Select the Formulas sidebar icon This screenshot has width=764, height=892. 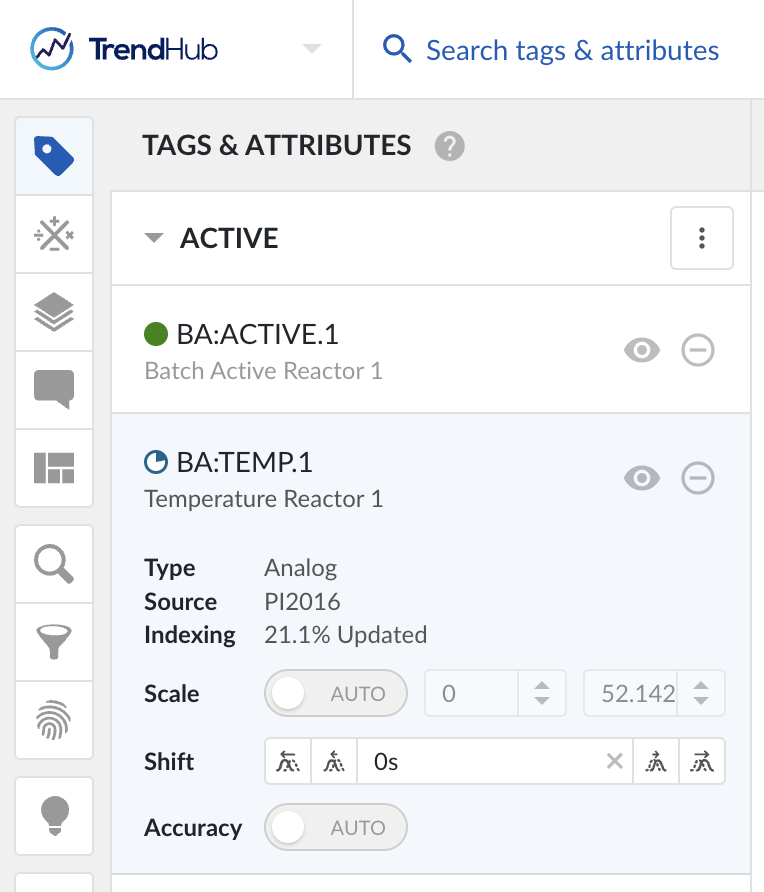click(x=54, y=234)
